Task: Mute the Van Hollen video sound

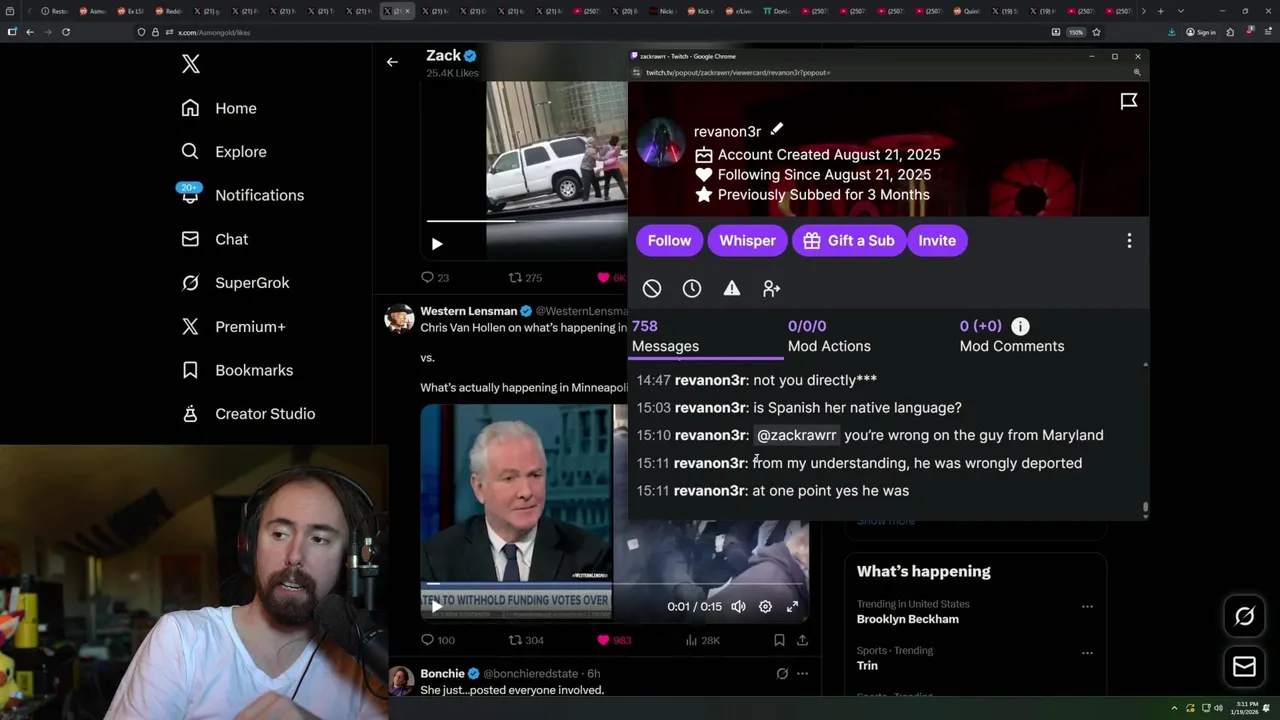Action: point(738,606)
